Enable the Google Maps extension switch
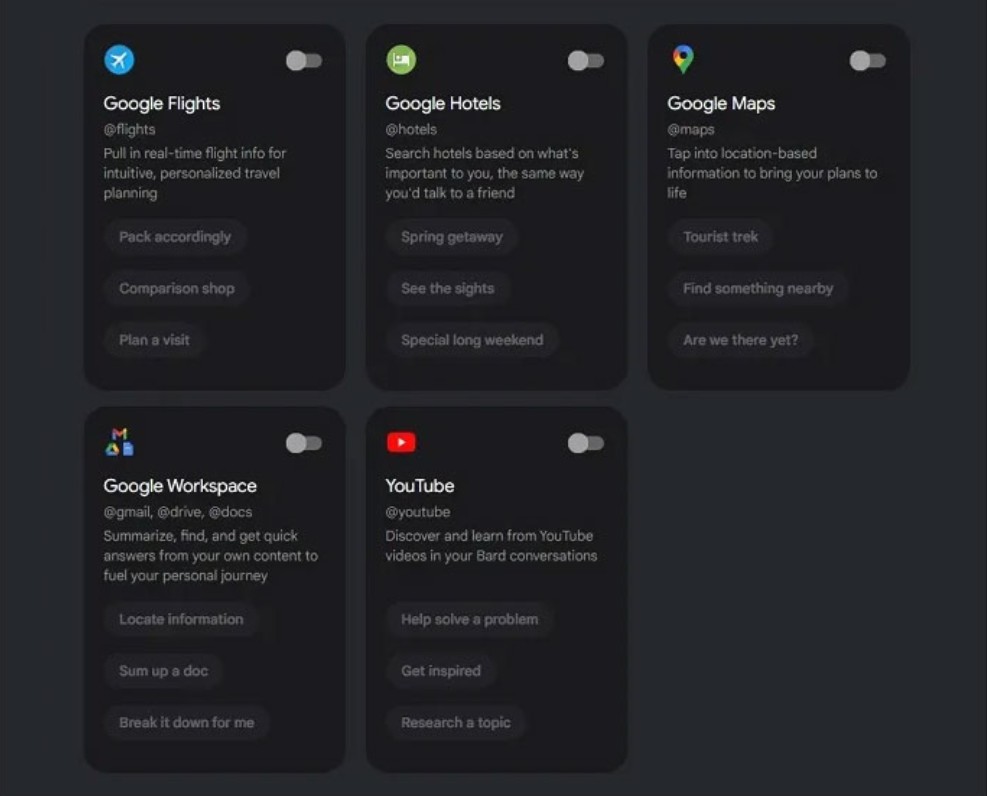987x796 pixels. click(x=868, y=61)
